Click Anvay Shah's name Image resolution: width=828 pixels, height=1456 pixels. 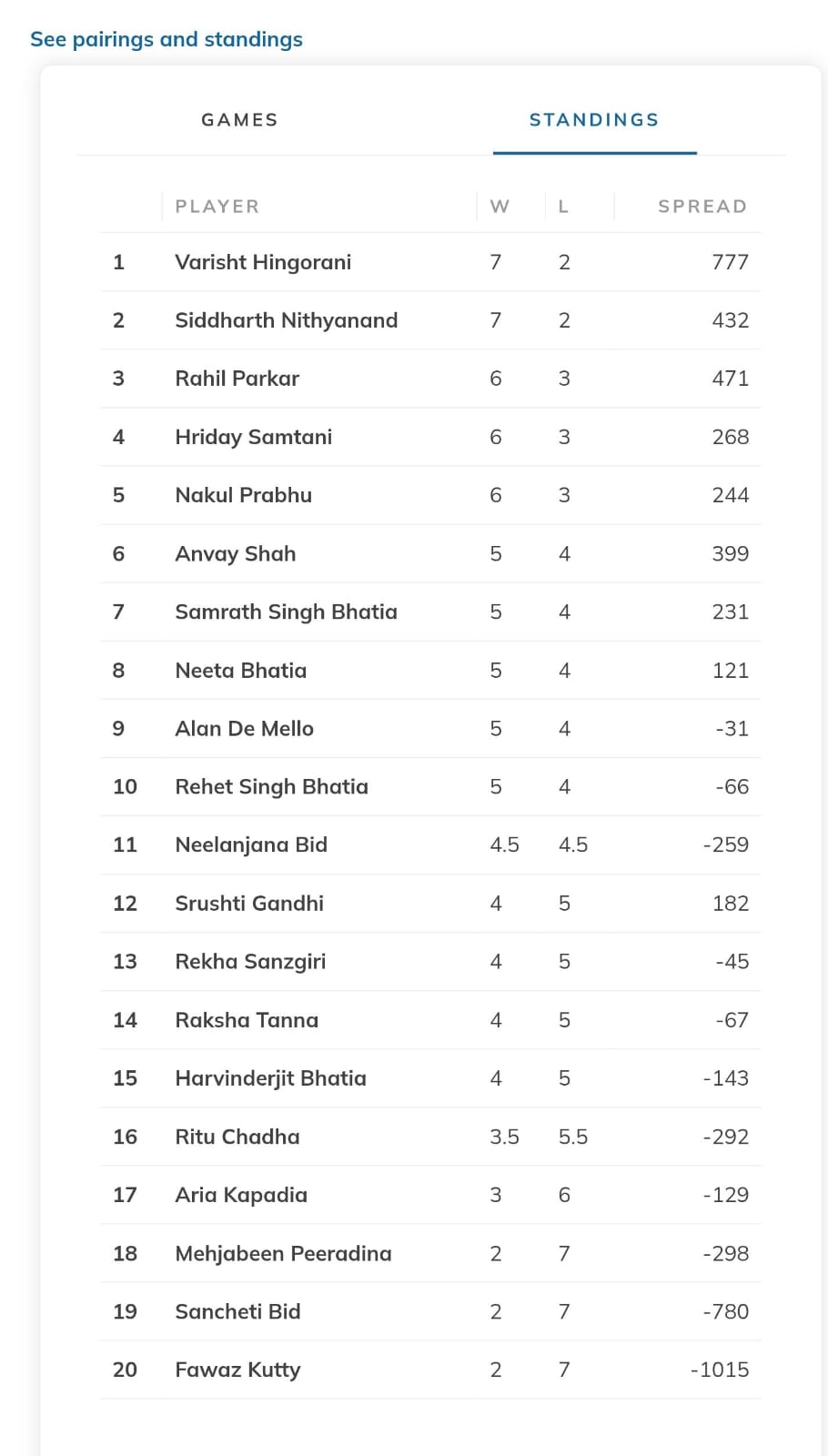[x=235, y=553]
